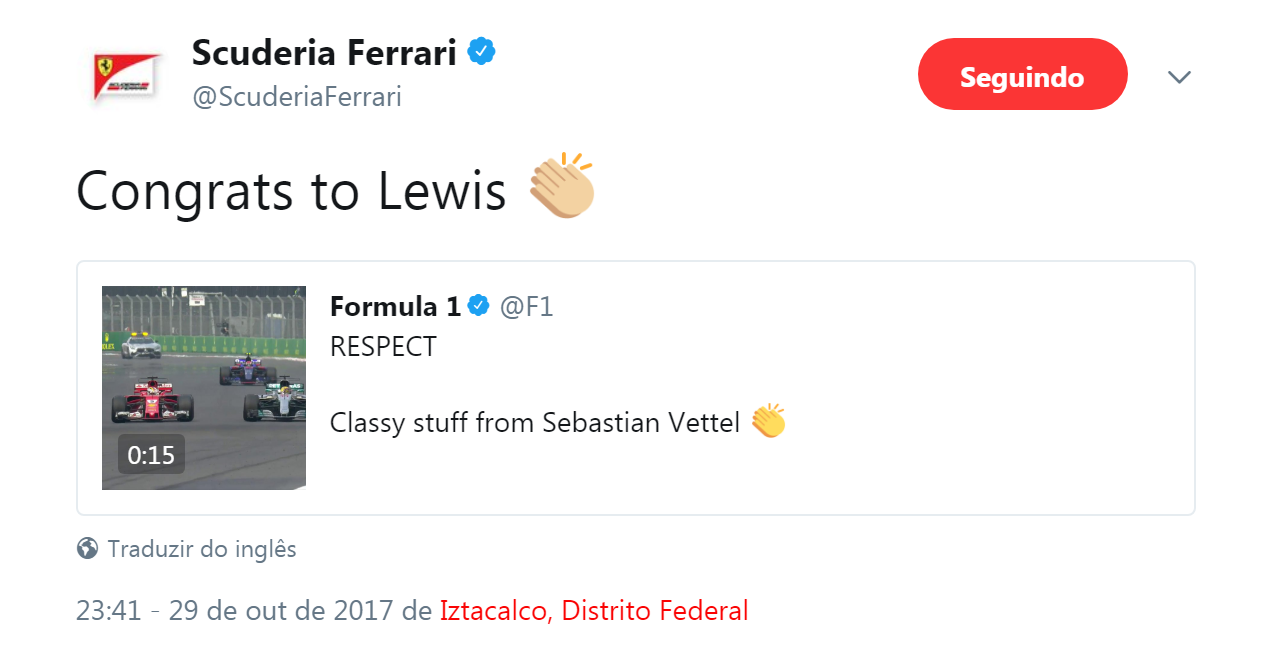Click the @F1 handle
The width and height of the screenshot is (1275, 651).
pyautogui.click(x=526, y=306)
